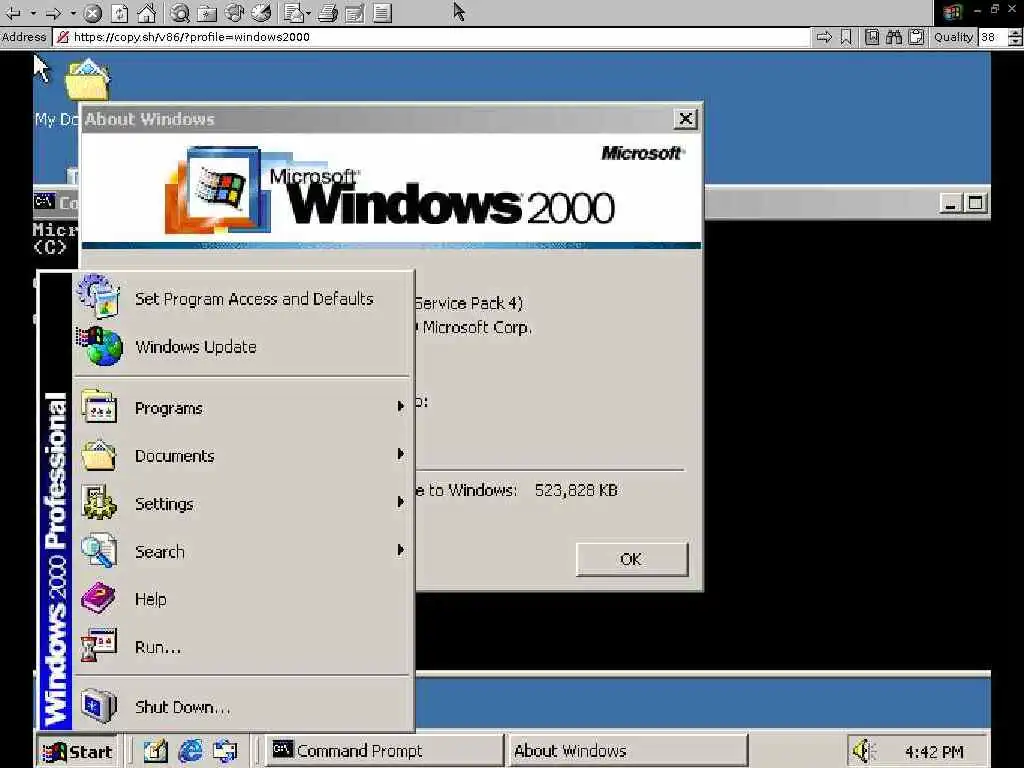The image size is (1024, 768).
Task: Launch Internet Explorer from quick launch
Action: pos(190,752)
